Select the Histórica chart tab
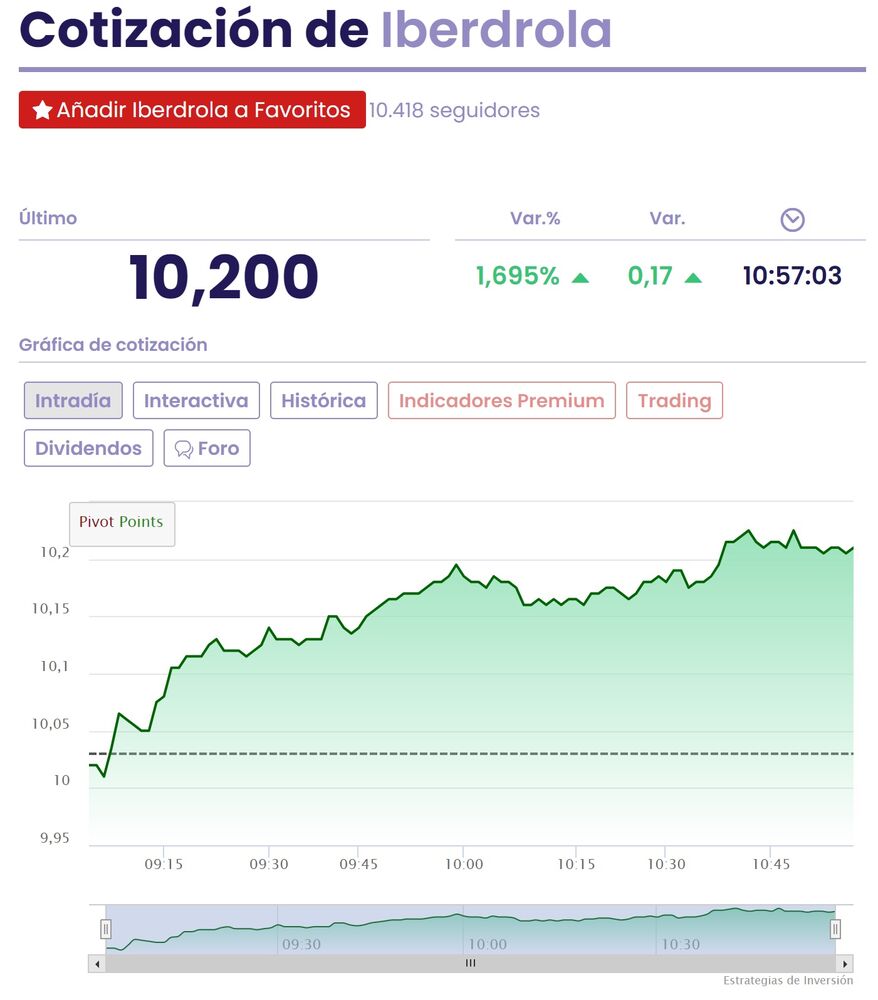878x1000 pixels. tap(323, 401)
